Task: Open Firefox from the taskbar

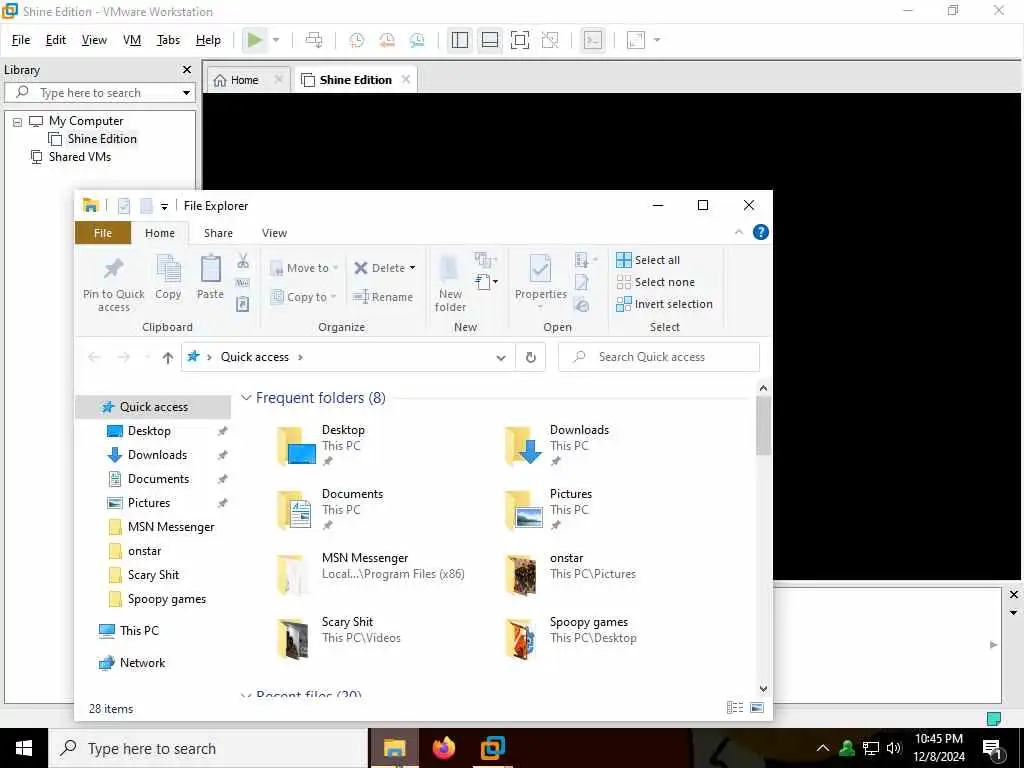Action: 444,748
